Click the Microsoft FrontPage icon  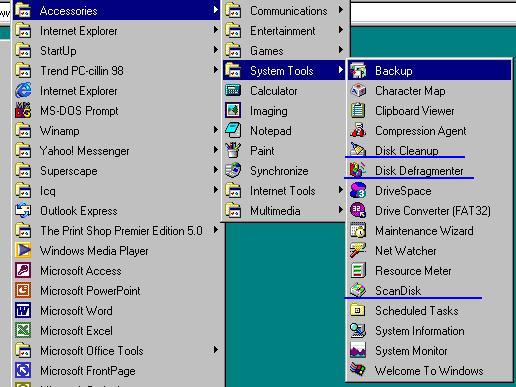coord(23,371)
